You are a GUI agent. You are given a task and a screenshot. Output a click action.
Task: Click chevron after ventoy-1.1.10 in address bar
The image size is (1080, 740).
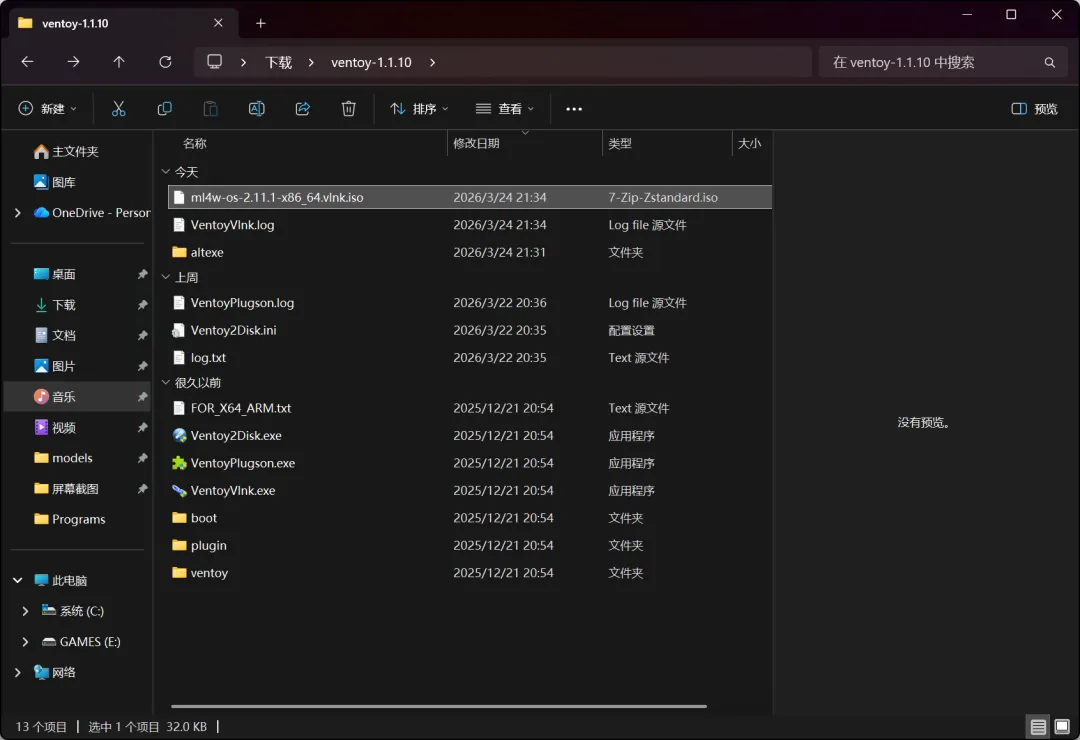(x=432, y=63)
